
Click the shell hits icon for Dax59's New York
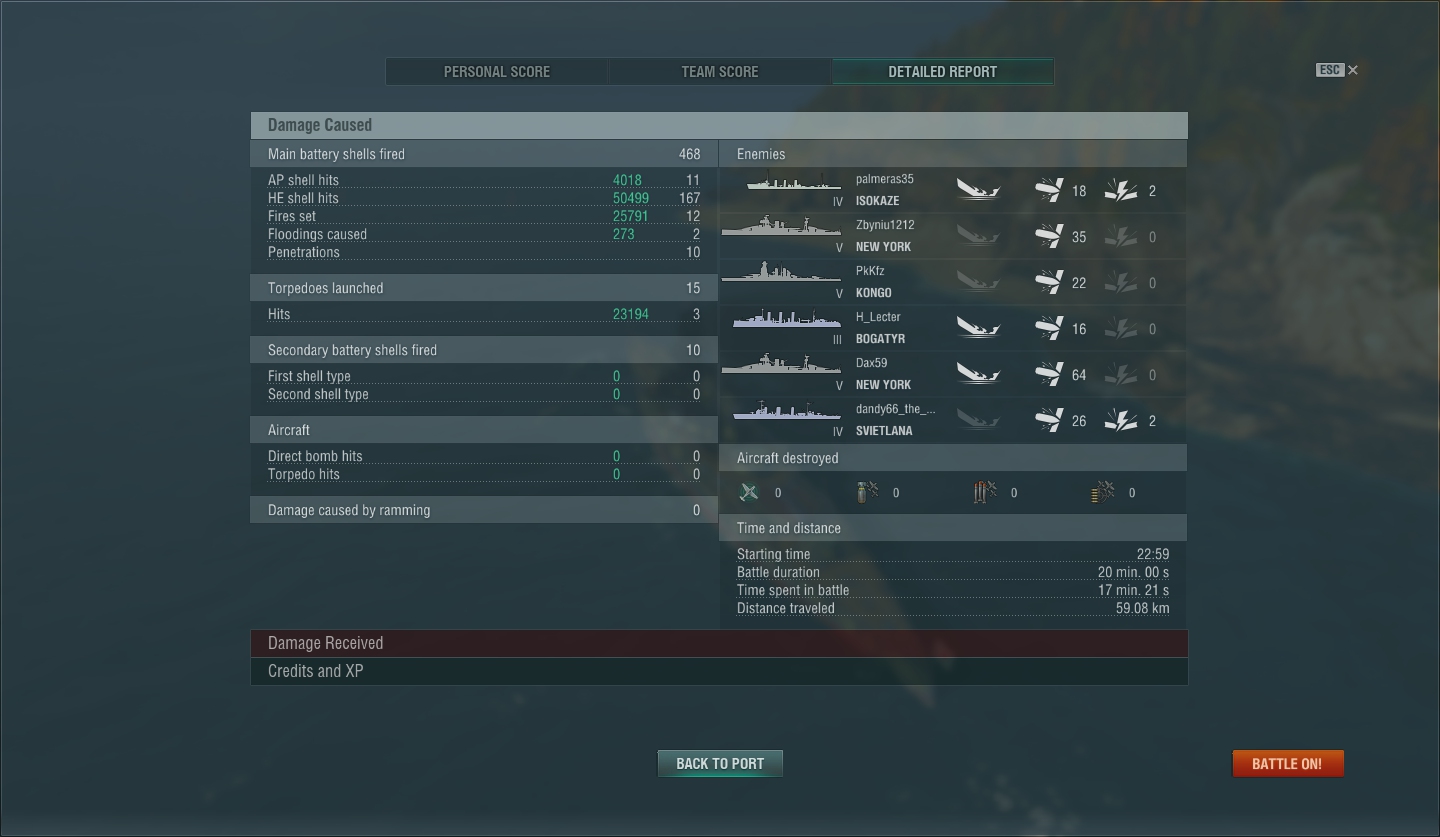[1048, 375]
